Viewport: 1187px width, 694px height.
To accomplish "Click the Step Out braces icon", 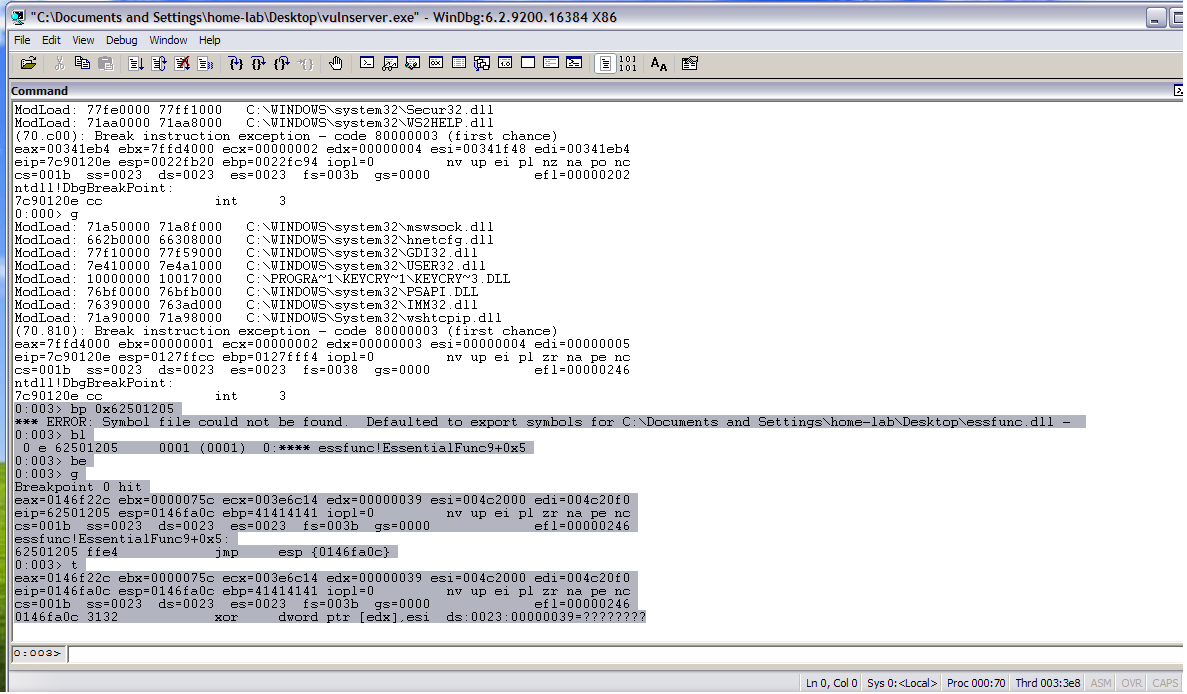I will tap(282, 64).
